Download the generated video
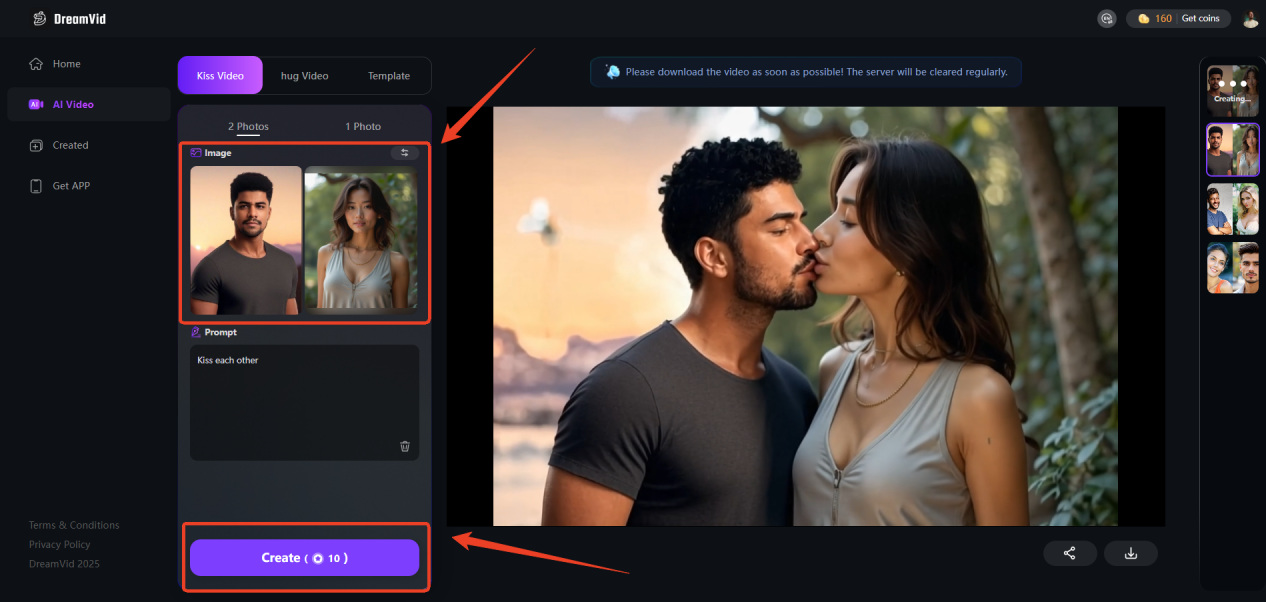Screen dimensions: 1266x602 tap(1131, 553)
